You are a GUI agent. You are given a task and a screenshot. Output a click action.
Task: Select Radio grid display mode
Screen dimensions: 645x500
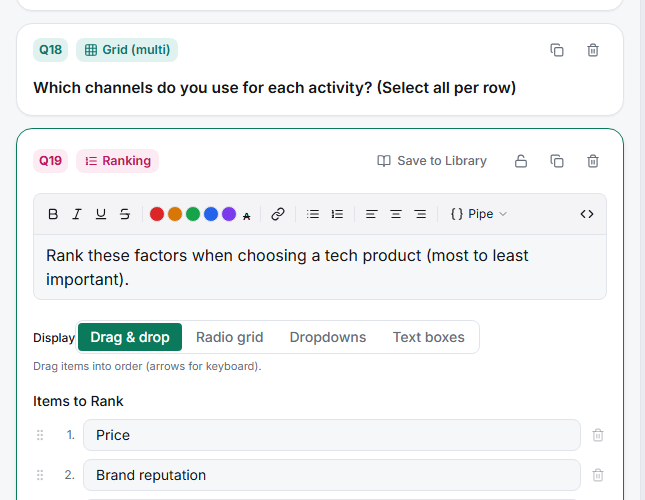230,337
